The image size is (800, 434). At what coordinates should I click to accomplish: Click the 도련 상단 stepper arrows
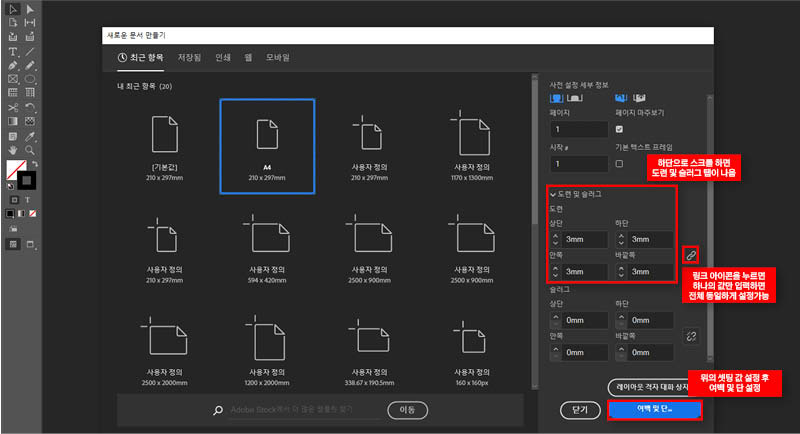pyautogui.click(x=556, y=239)
